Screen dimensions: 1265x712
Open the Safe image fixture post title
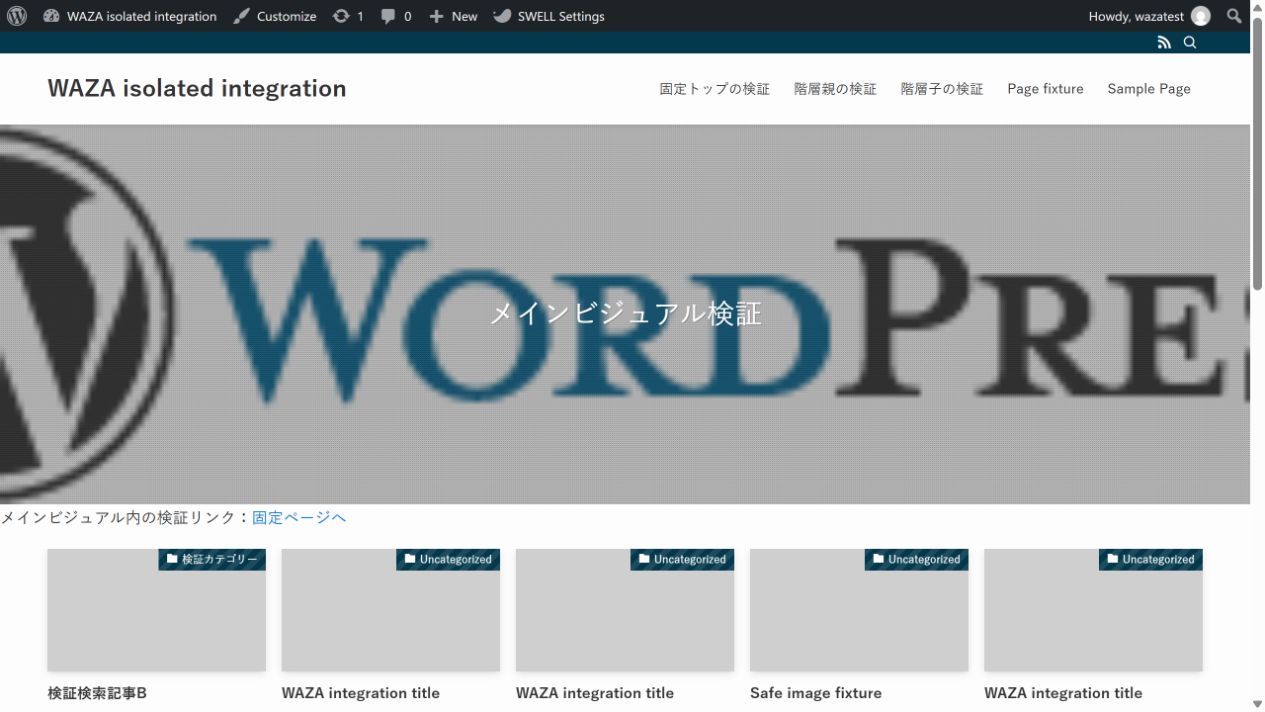tap(816, 693)
